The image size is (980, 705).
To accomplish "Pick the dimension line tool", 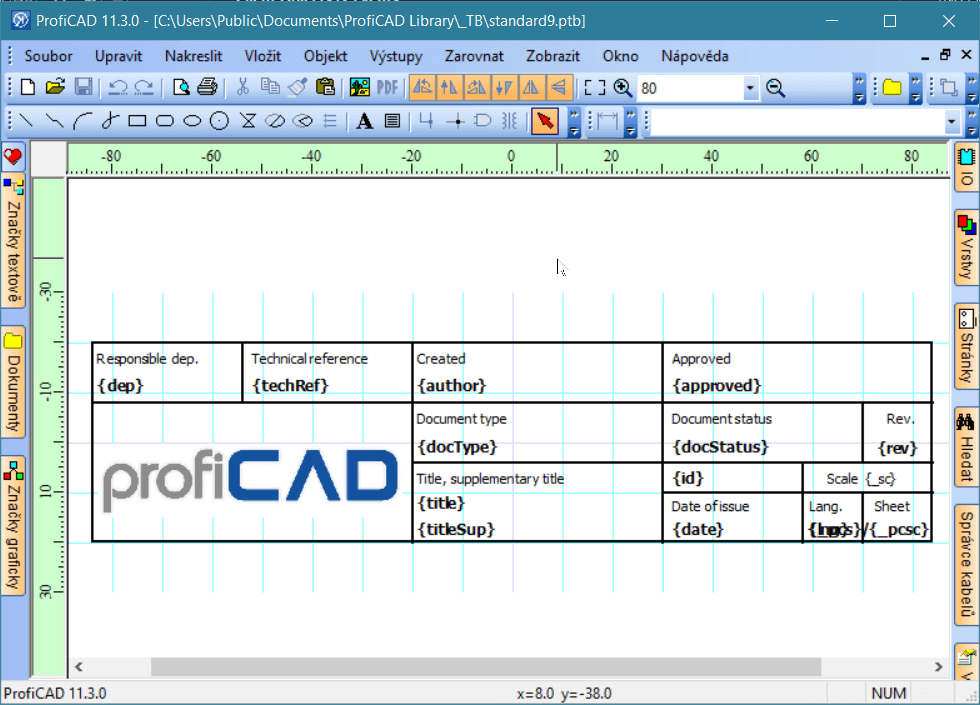I will 607,121.
